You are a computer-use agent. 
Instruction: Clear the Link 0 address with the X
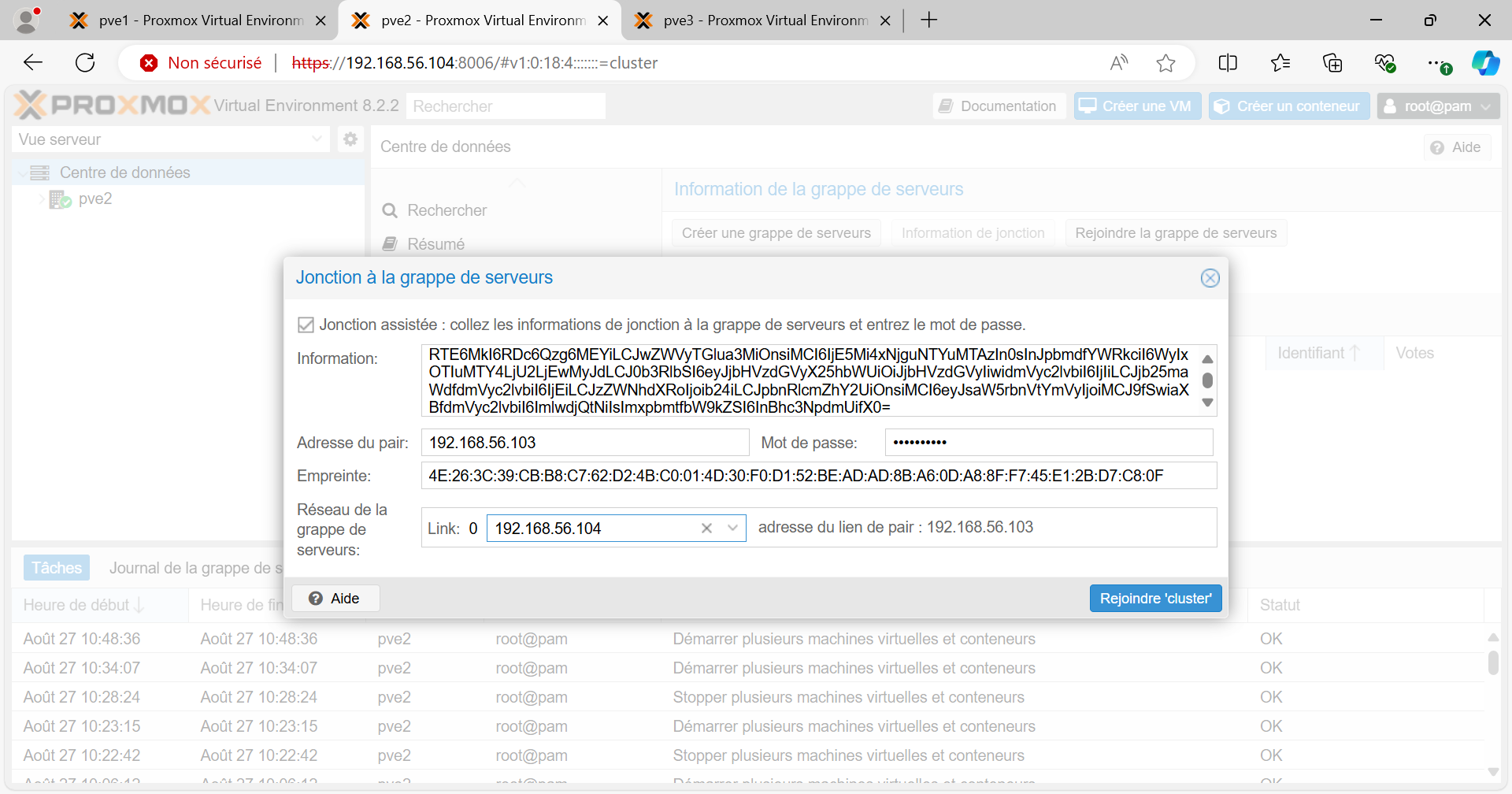[x=706, y=529]
